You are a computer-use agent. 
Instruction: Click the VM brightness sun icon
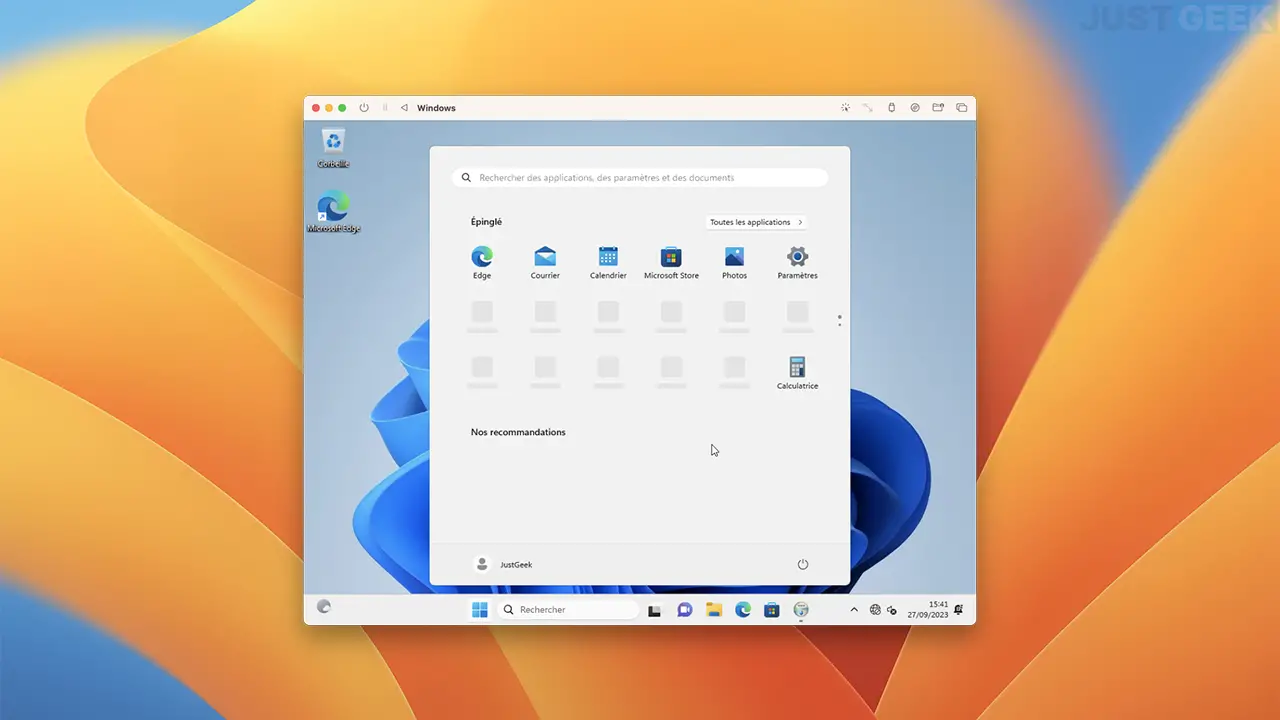click(x=845, y=108)
